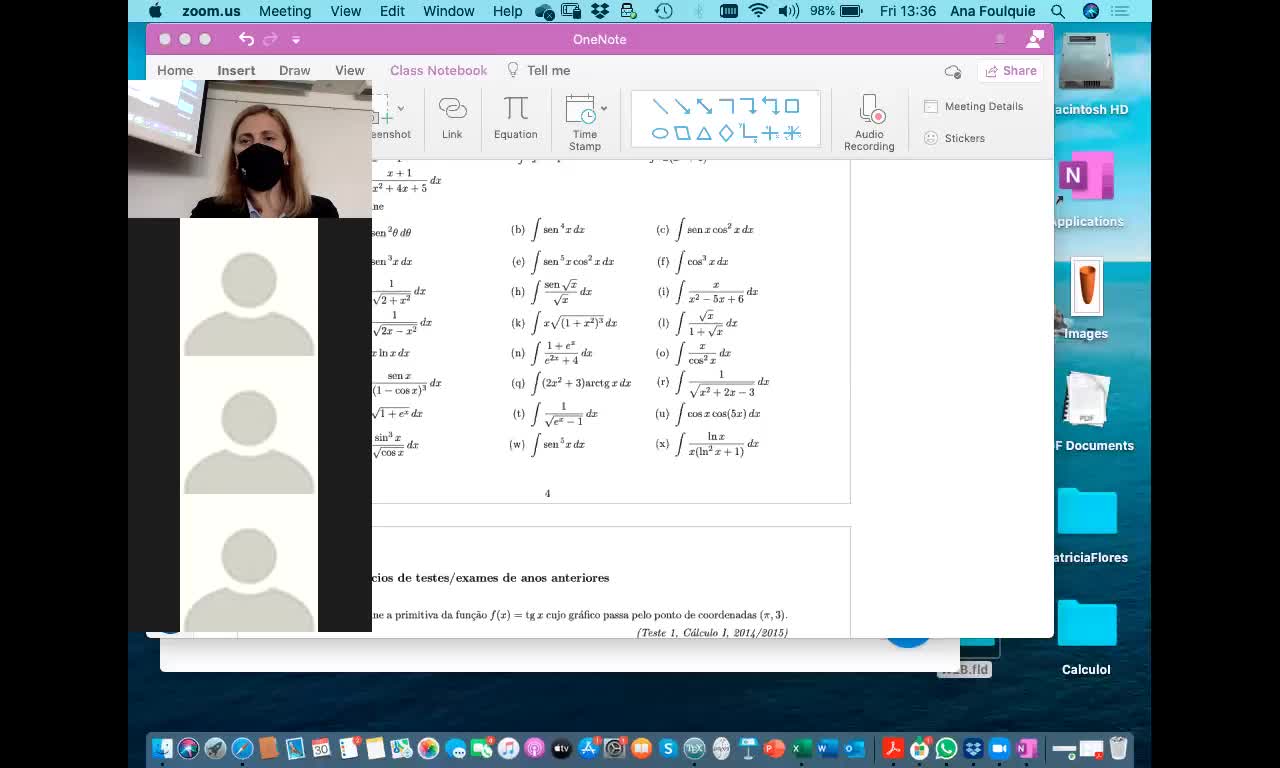Open Spotlight search in the menu bar
The image size is (1280, 768).
(1057, 11)
